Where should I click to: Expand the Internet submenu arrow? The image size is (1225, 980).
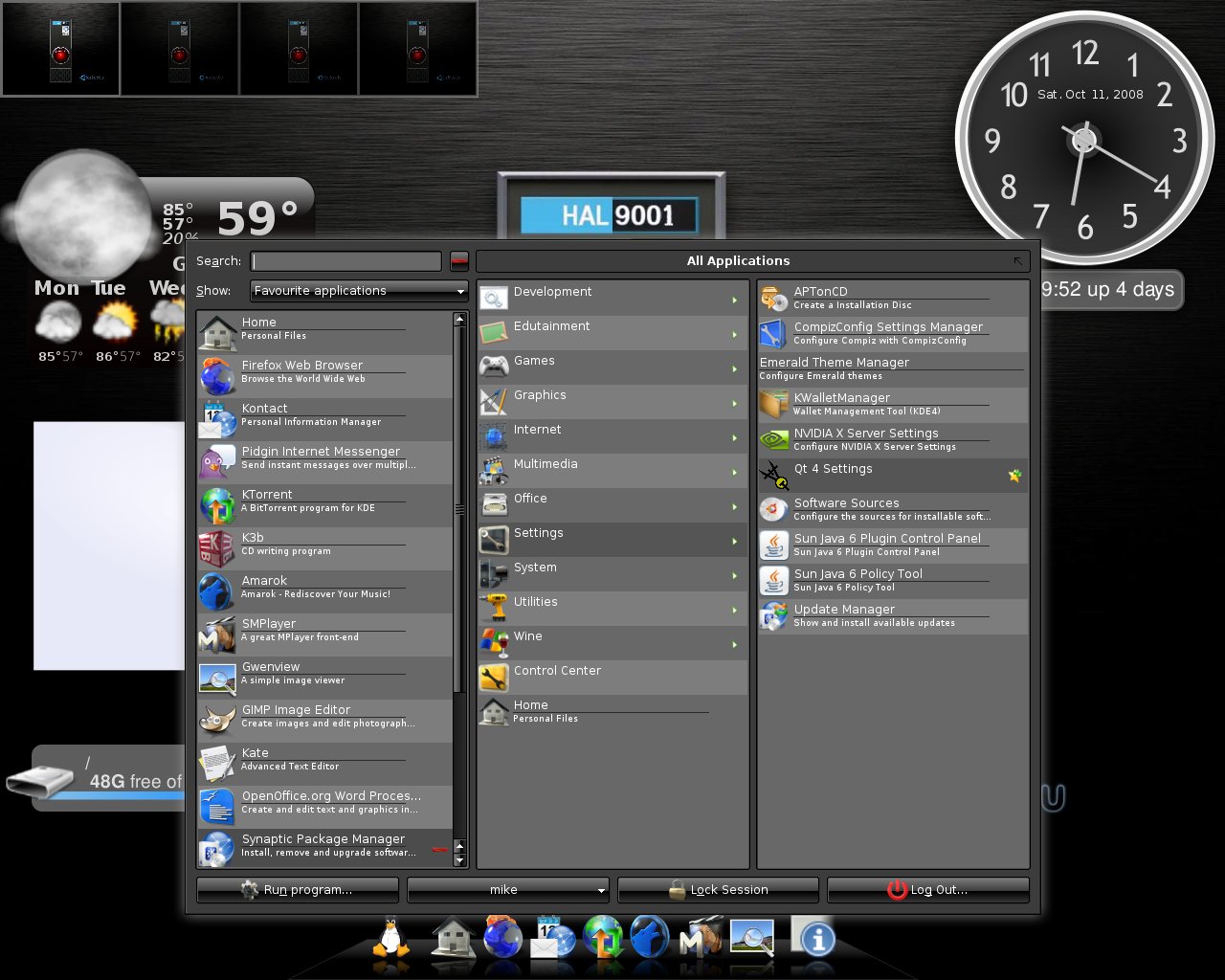pos(735,437)
